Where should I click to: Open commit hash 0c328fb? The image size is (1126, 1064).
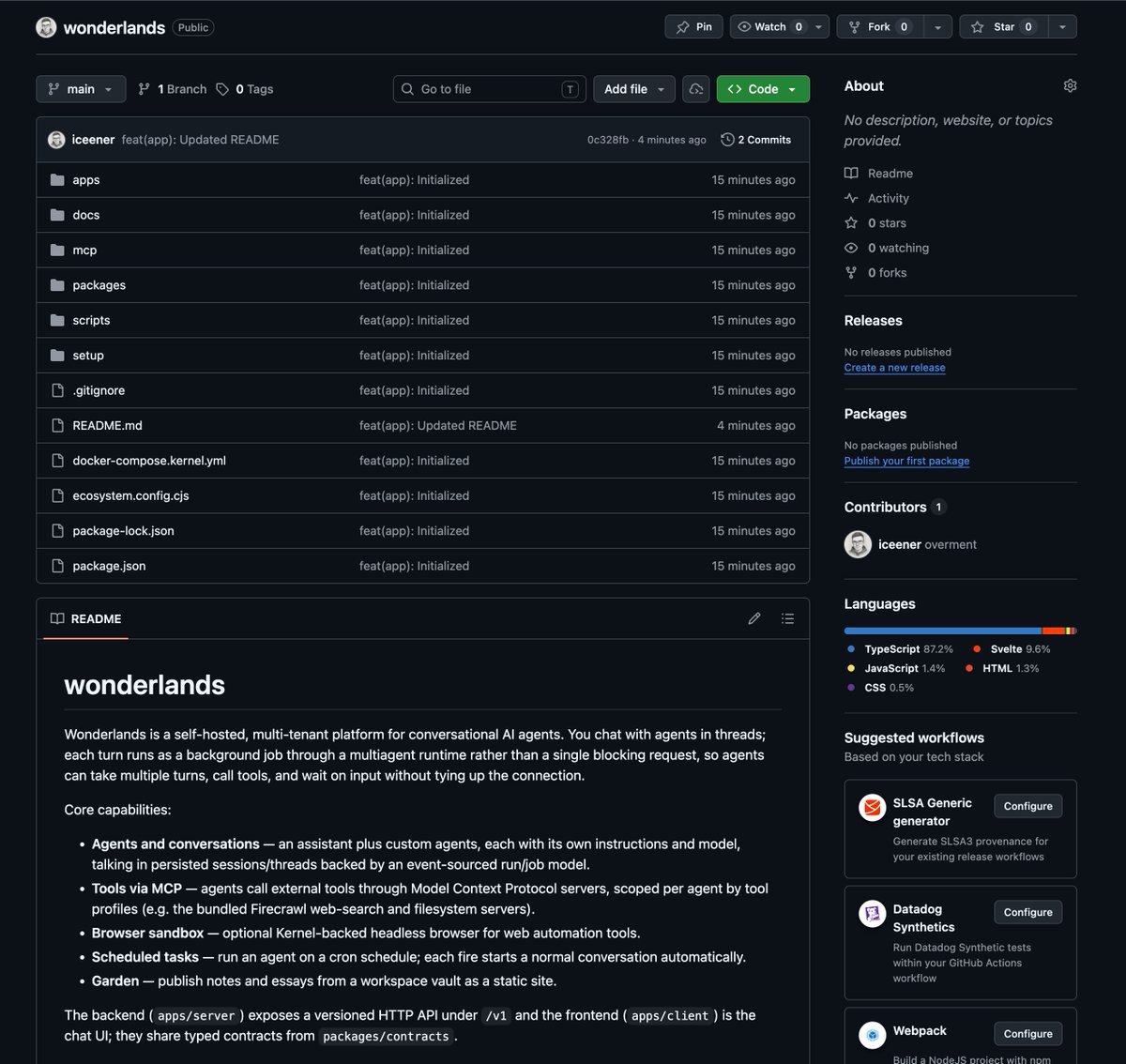tap(608, 140)
